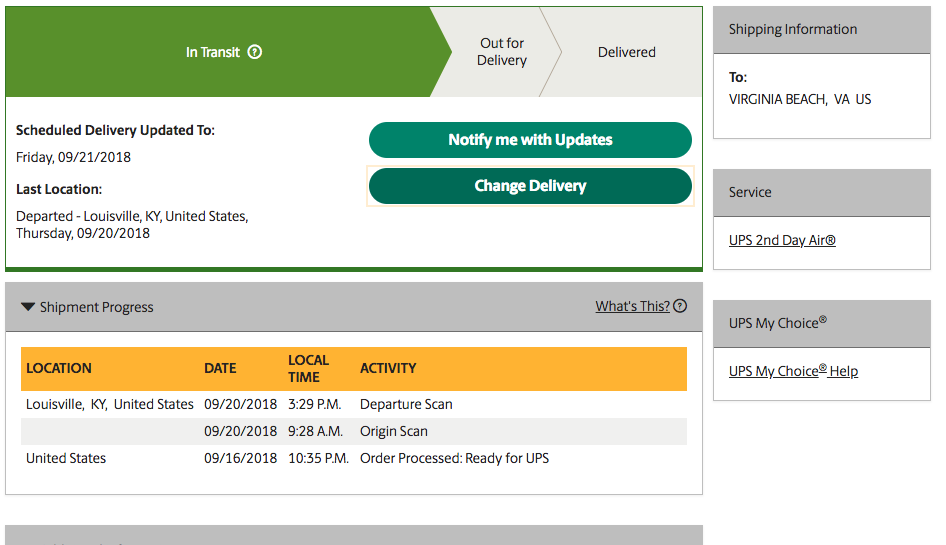Open the UPS 2nd Day Air link

(782, 240)
